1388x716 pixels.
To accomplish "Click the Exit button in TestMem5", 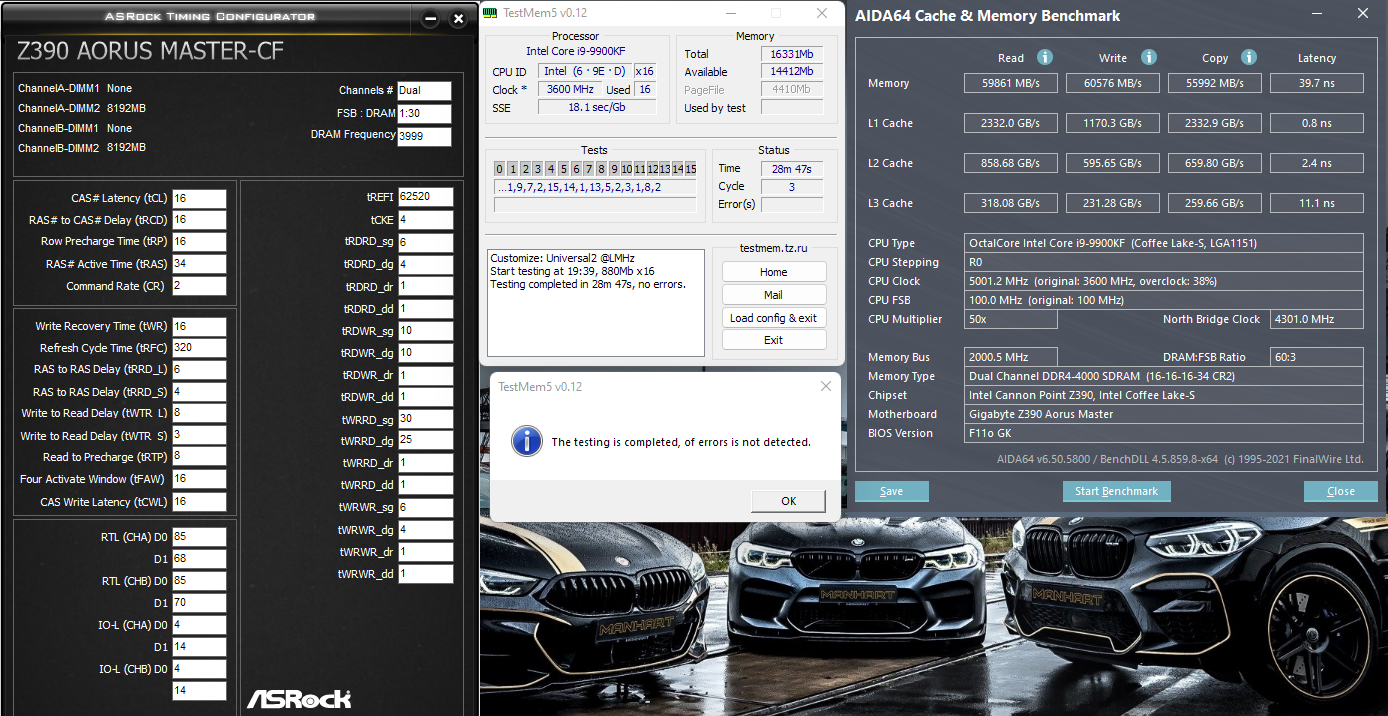I will click(773, 340).
